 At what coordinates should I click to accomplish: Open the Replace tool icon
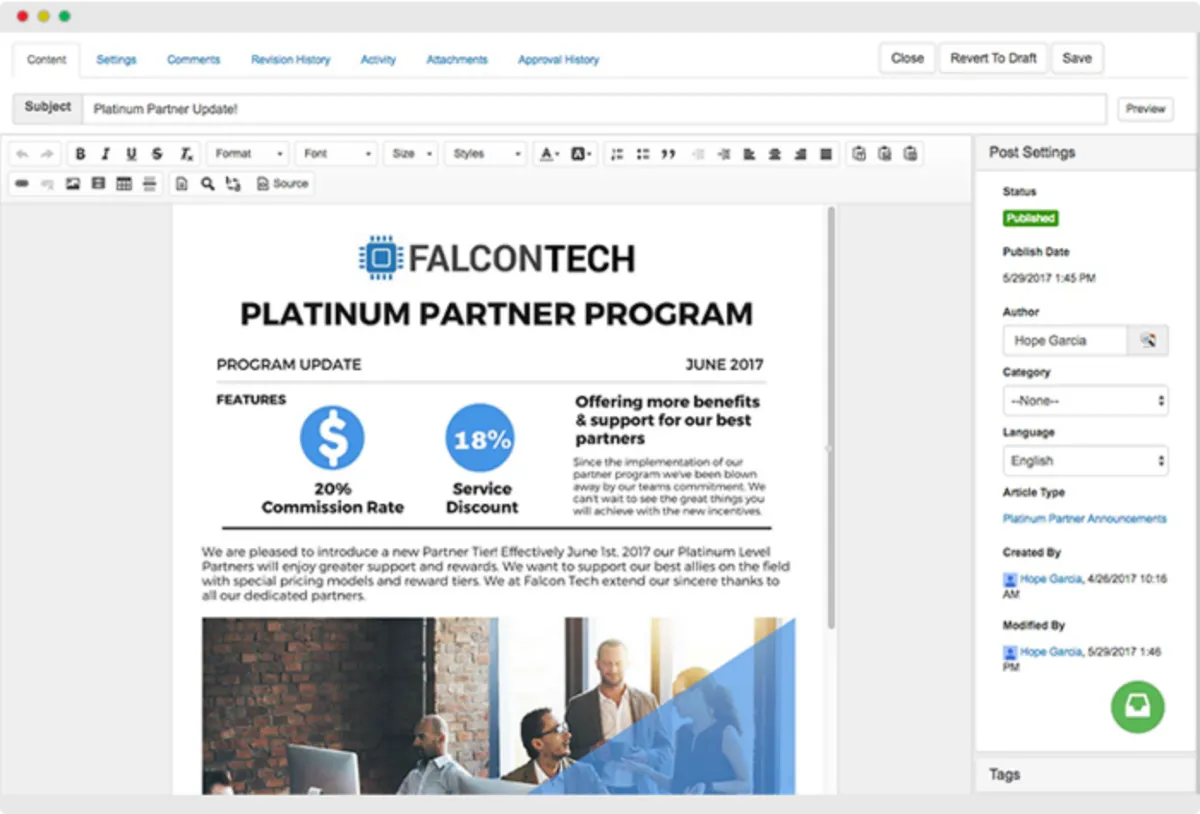pos(233,184)
